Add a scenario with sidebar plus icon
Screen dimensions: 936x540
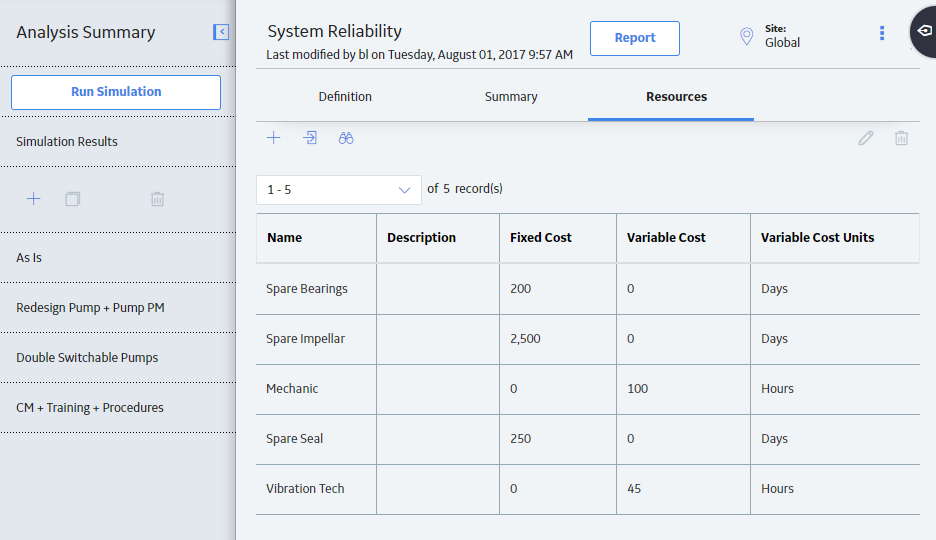[34, 199]
